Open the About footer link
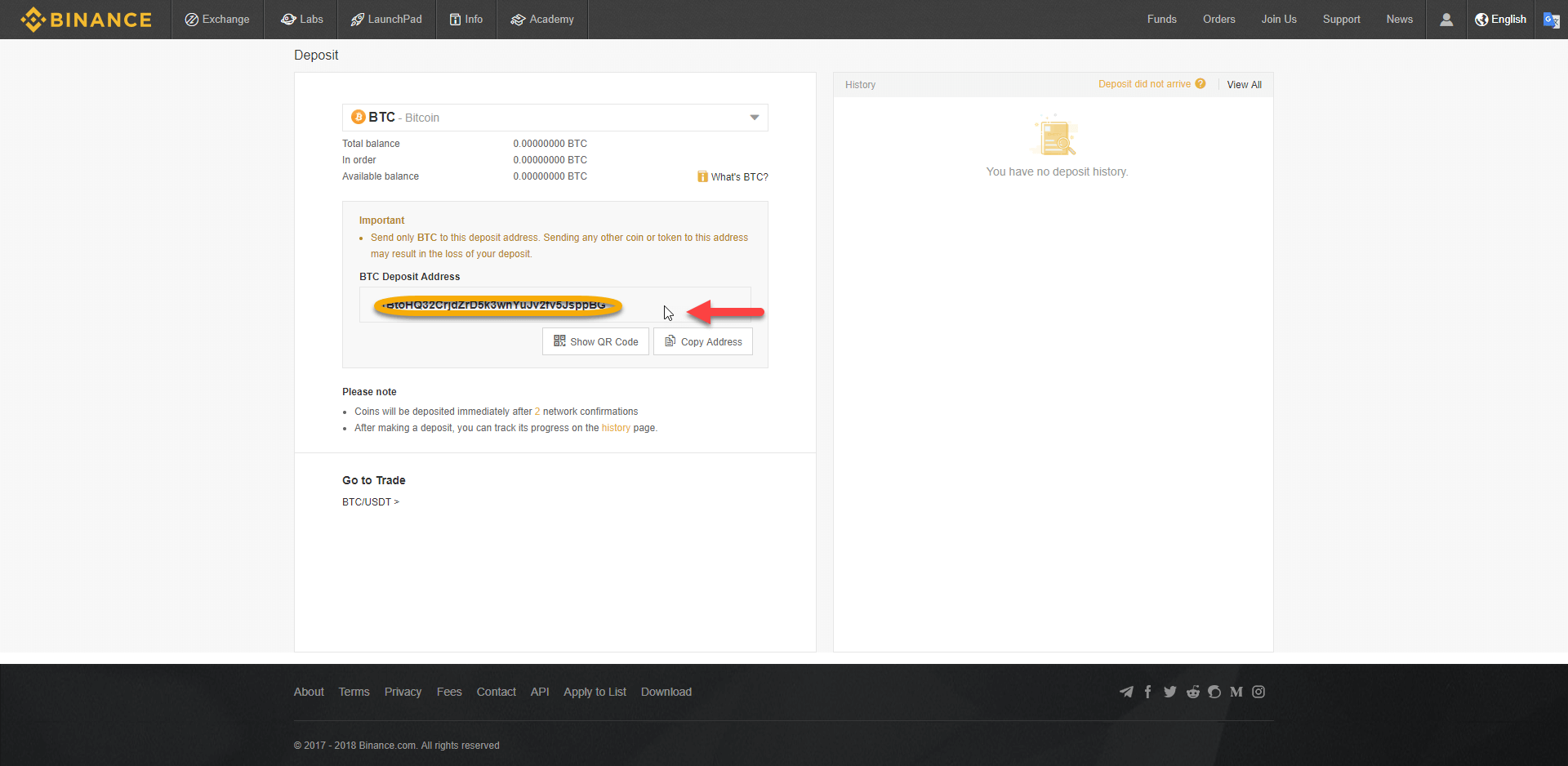Viewport: 1568px width, 766px height. pyautogui.click(x=309, y=692)
